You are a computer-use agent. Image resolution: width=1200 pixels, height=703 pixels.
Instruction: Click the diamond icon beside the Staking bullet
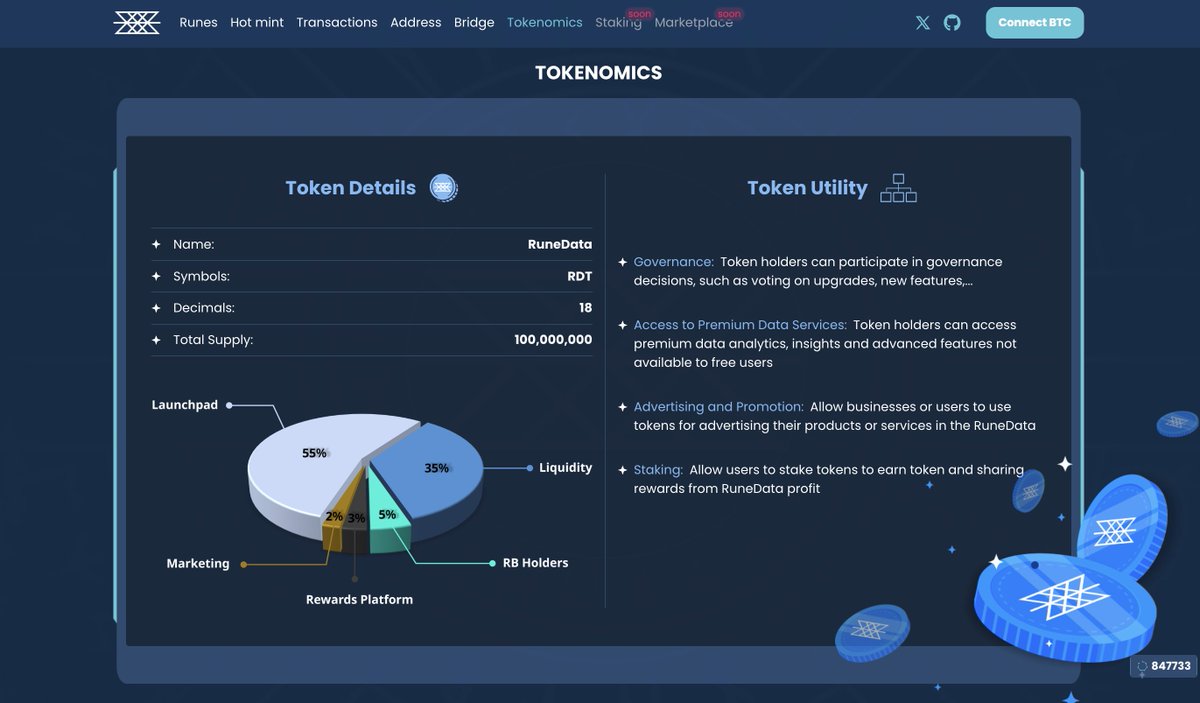[622, 469]
